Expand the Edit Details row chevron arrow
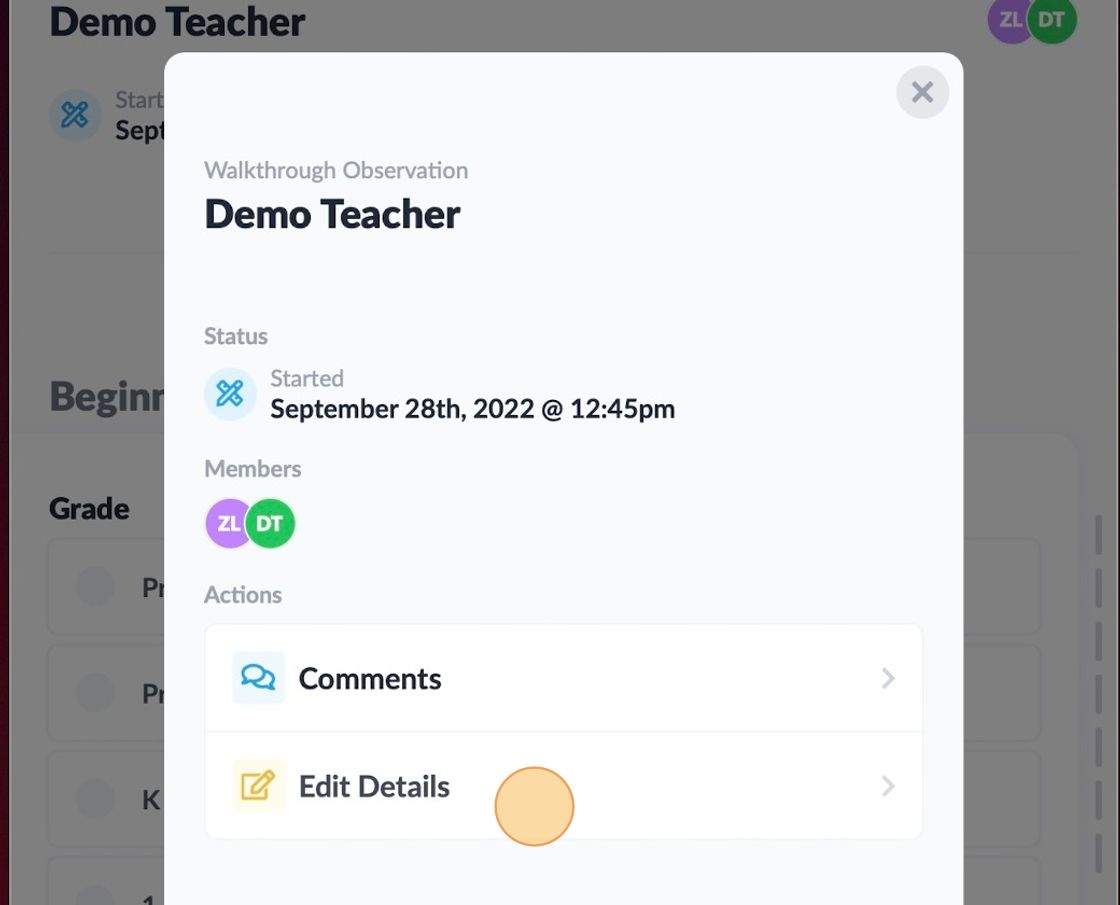The image size is (1120, 905). coord(887,787)
